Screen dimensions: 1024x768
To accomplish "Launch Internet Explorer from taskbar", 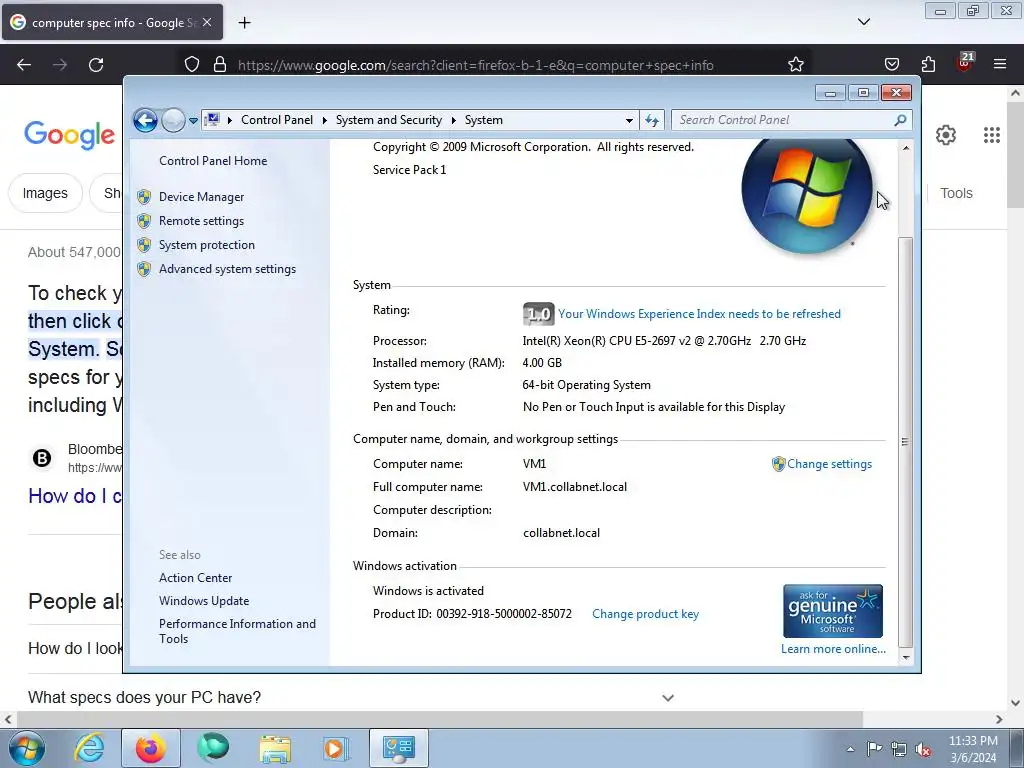I will 89,748.
